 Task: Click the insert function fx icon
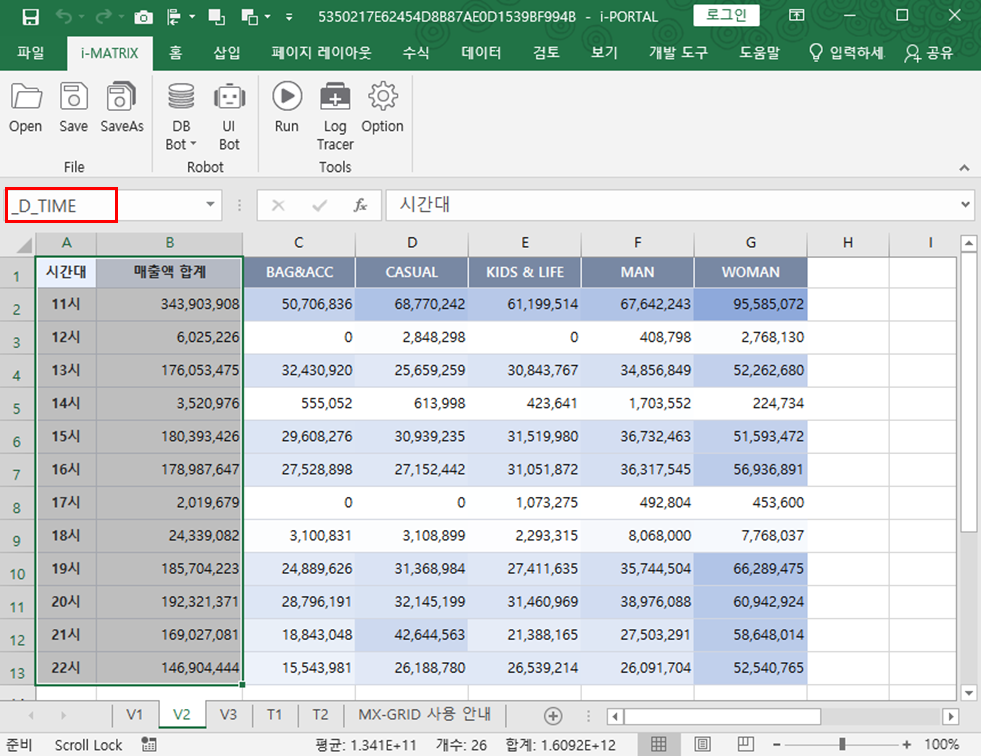click(x=360, y=205)
